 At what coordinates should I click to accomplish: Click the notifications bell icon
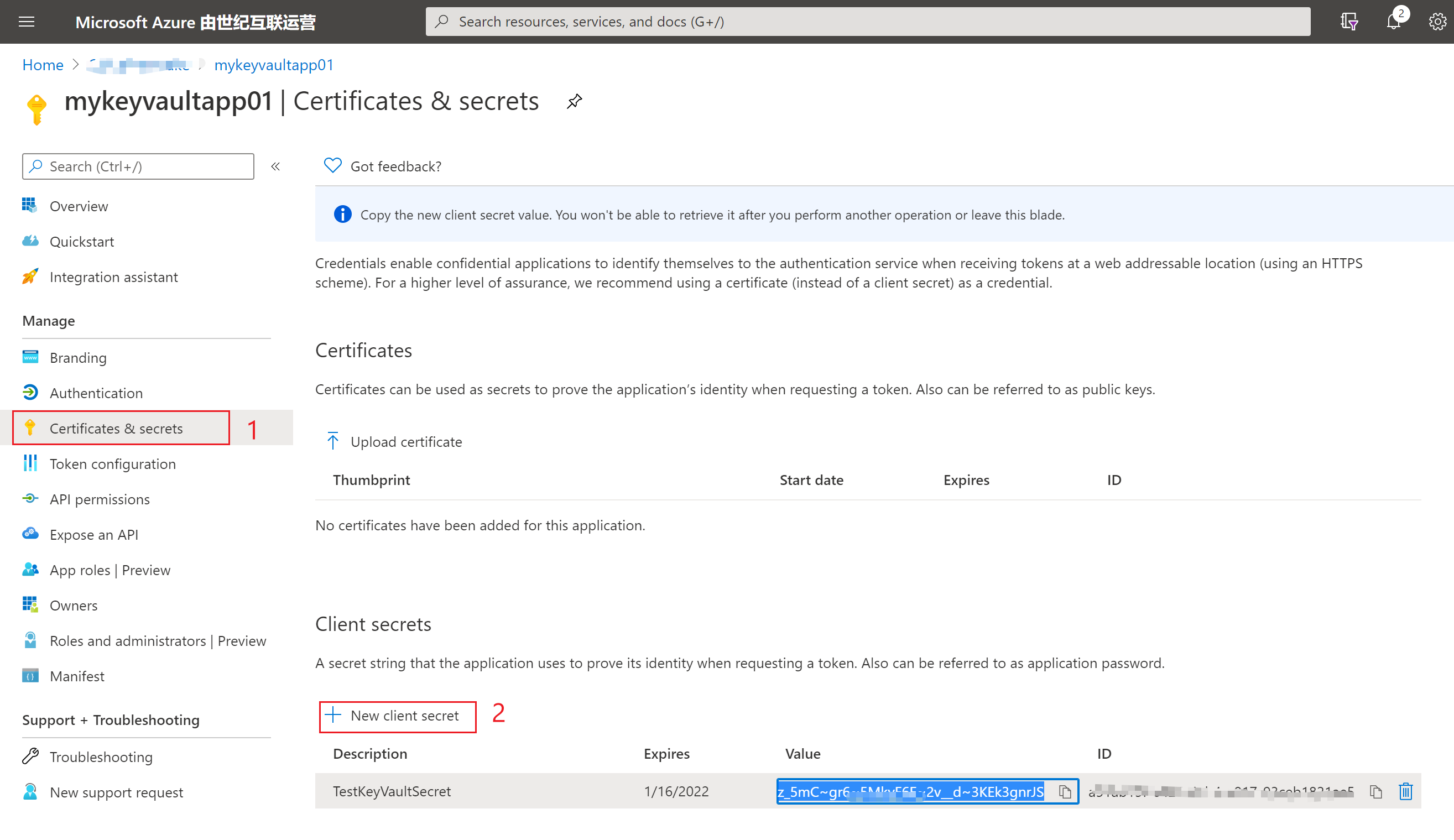click(1393, 22)
